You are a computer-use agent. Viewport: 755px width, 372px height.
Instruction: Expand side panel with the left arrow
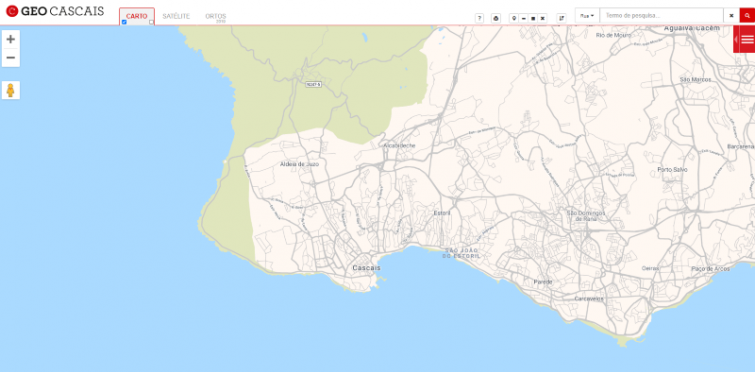(736, 39)
